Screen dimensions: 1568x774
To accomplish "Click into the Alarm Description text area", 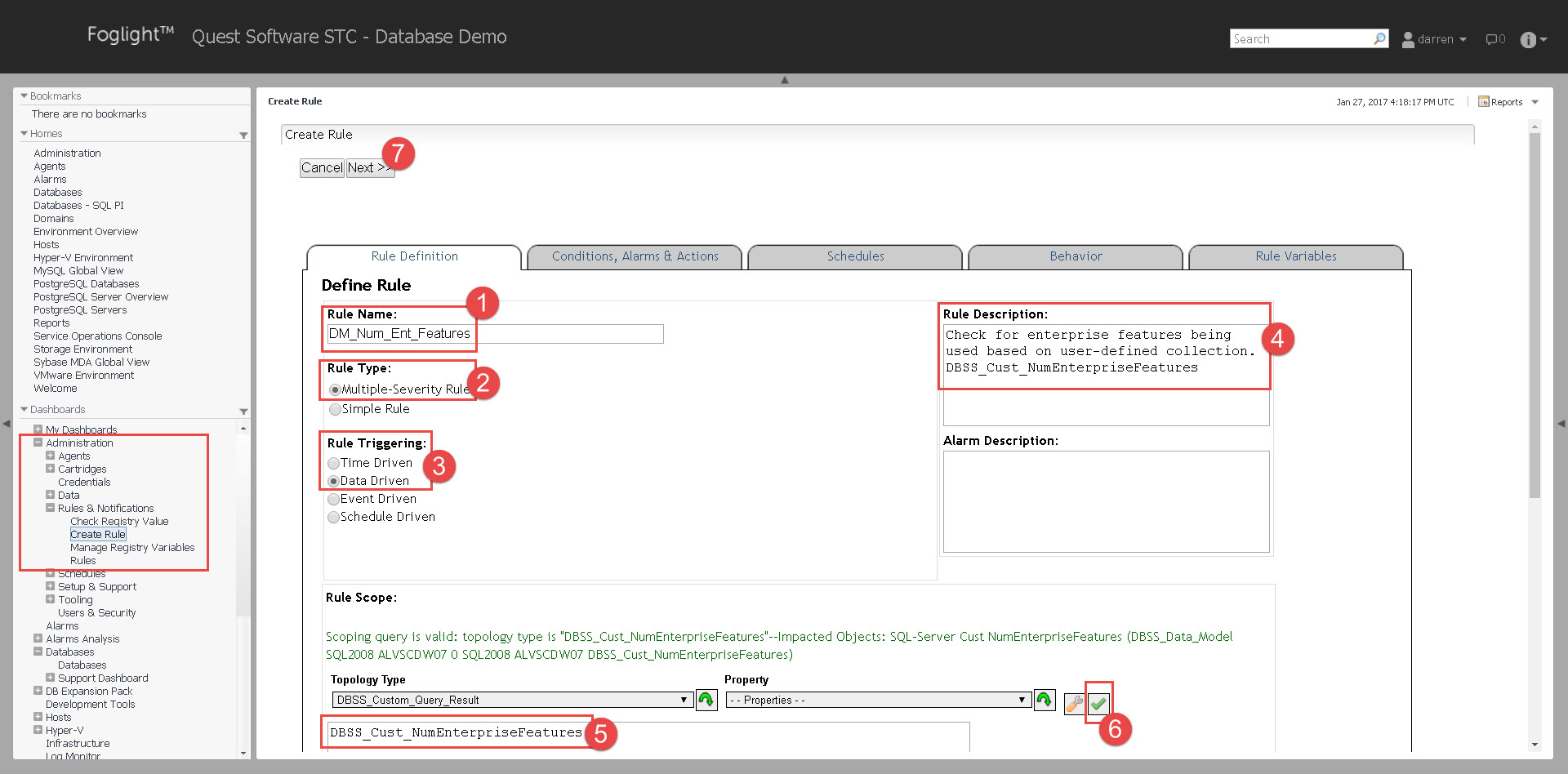I will click(1106, 501).
